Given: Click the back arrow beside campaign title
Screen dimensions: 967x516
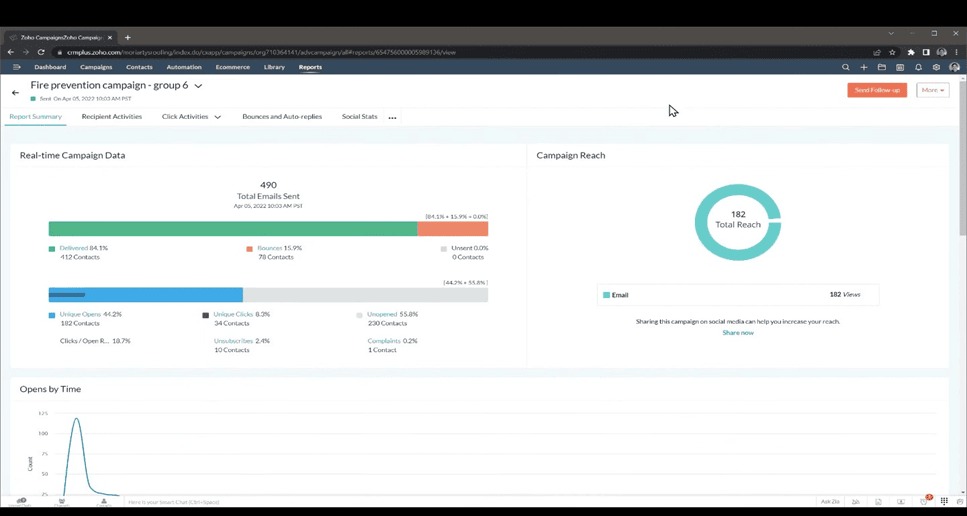Looking at the screenshot, I should tap(15, 92).
